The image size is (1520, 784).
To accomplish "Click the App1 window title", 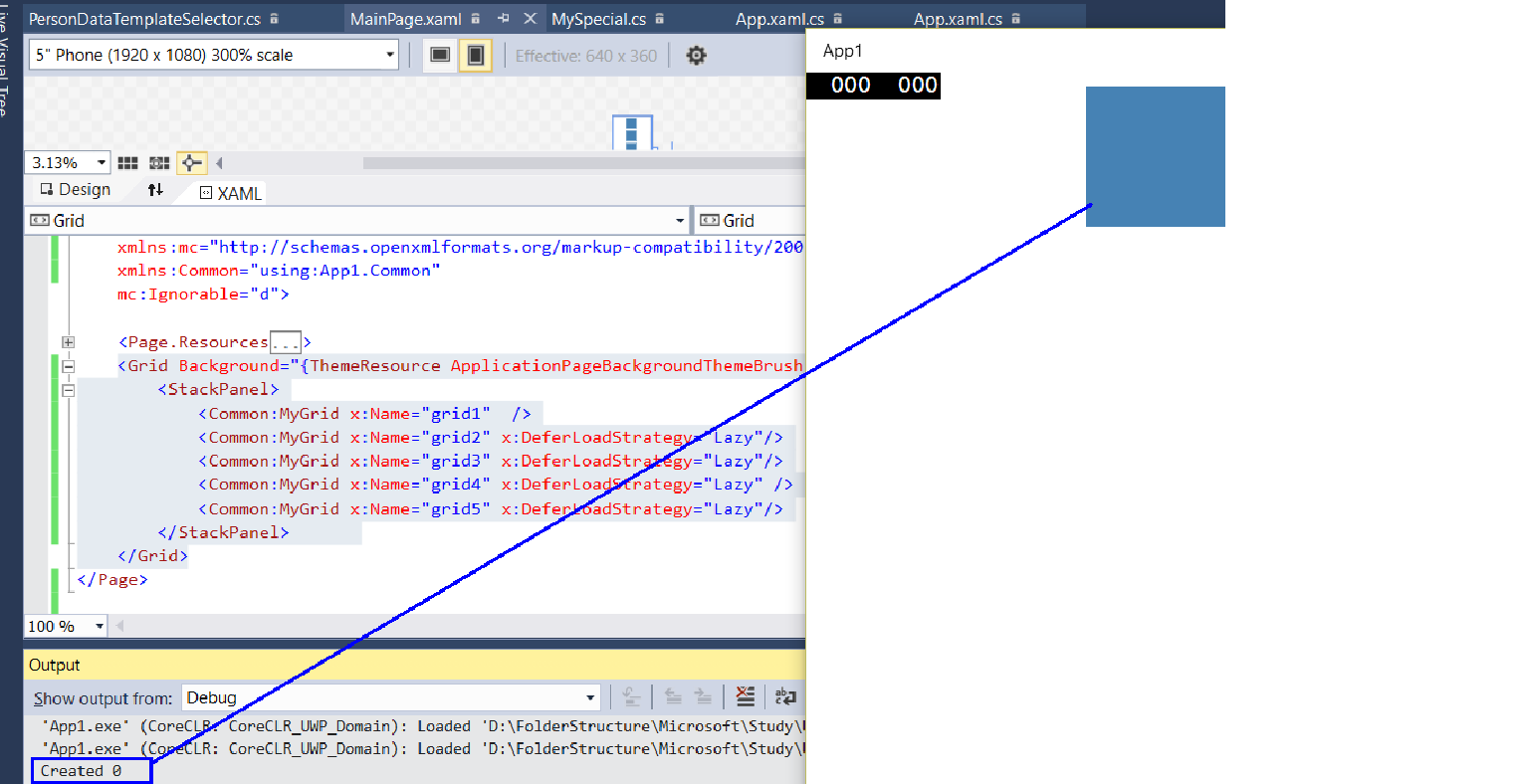I will click(843, 51).
